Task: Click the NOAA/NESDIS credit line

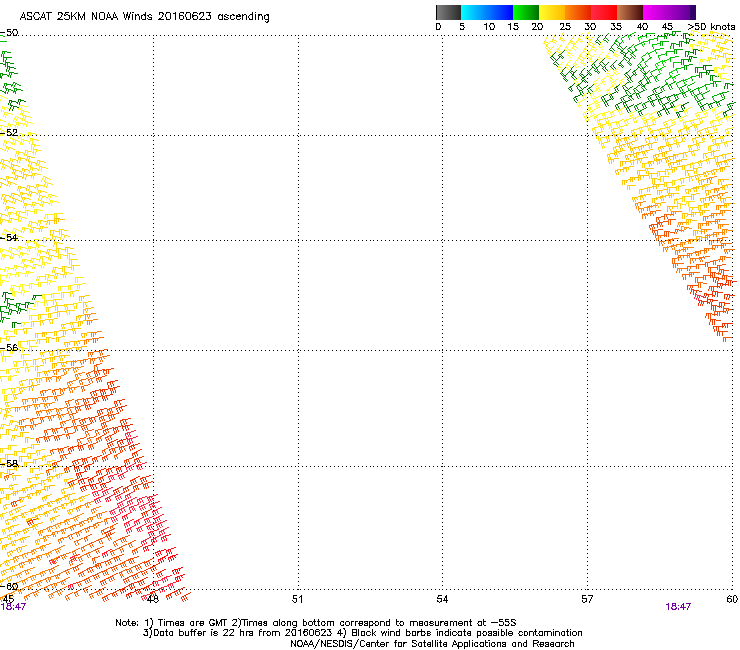Action: [432, 644]
